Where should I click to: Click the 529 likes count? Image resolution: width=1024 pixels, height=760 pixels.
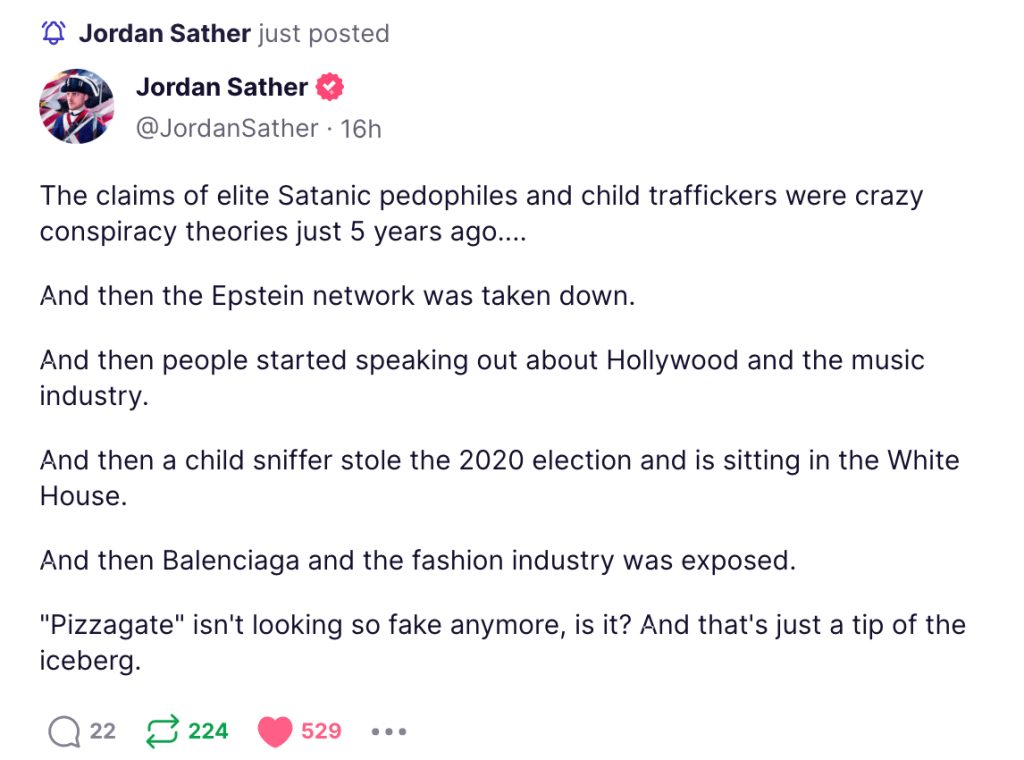pyautogui.click(x=321, y=731)
